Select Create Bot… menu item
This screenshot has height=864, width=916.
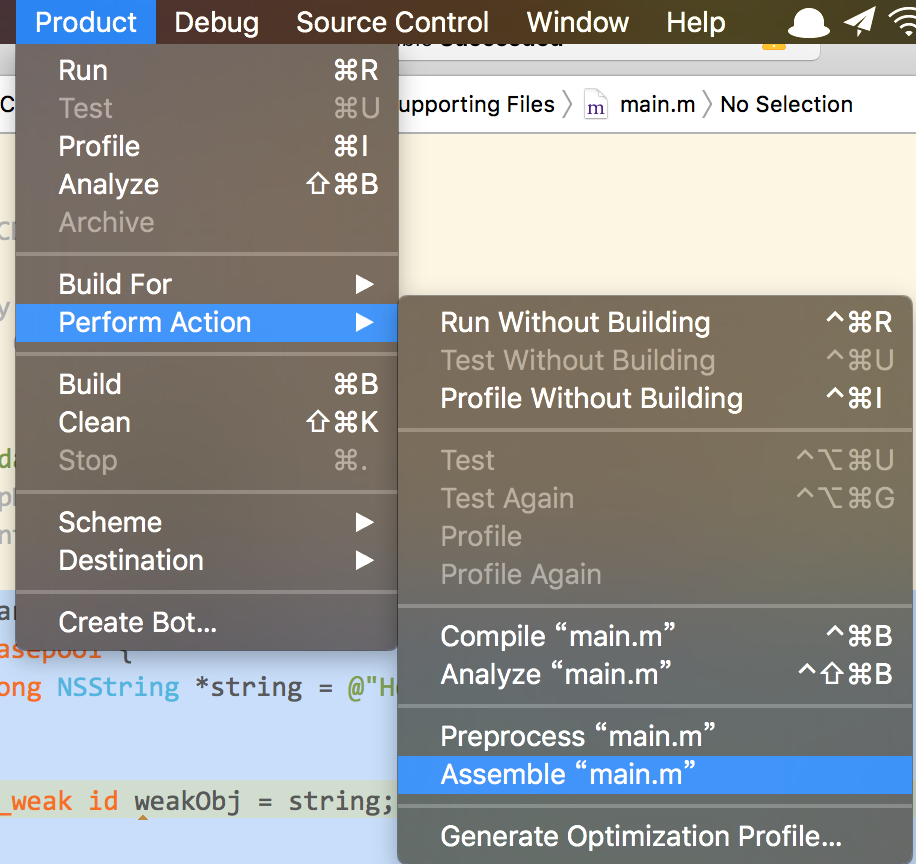click(207, 622)
